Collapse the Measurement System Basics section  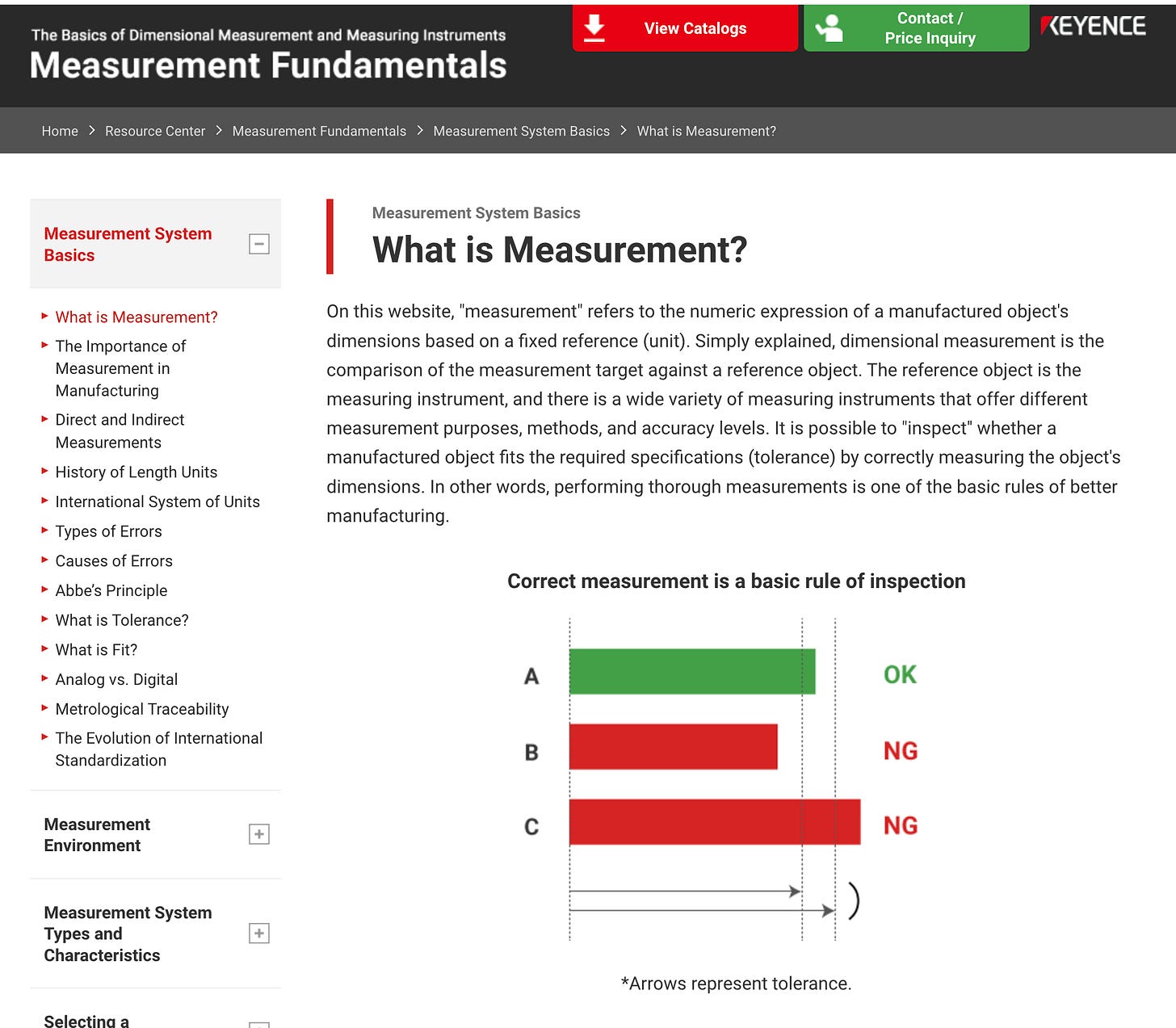[259, 244]
